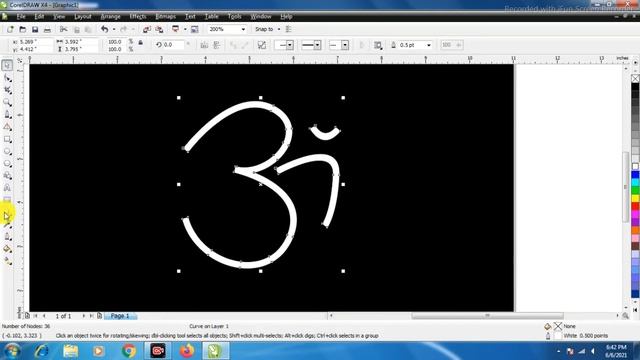Open the outline width 0.5 pt dropdown
Screen dimensions: 640x360
[x=429, y=45]
